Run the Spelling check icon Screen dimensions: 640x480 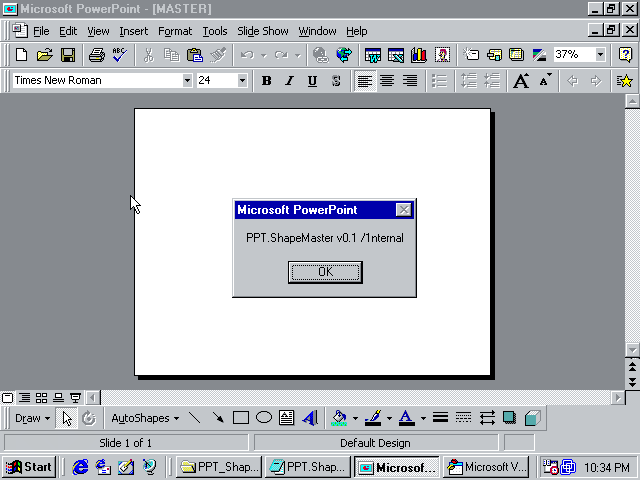coord(120,55)
